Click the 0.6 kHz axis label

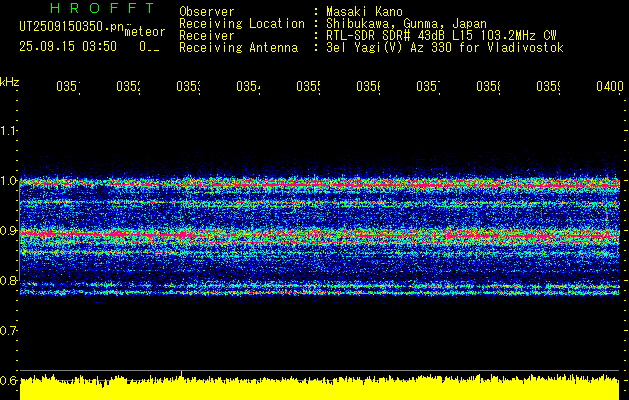tap(8, 380)
